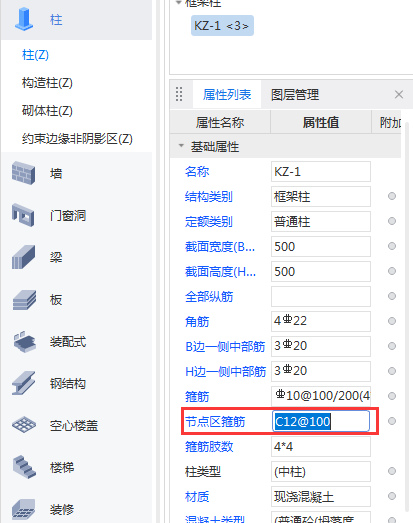Click the 箍筋肢数 property name

(209, 447)
